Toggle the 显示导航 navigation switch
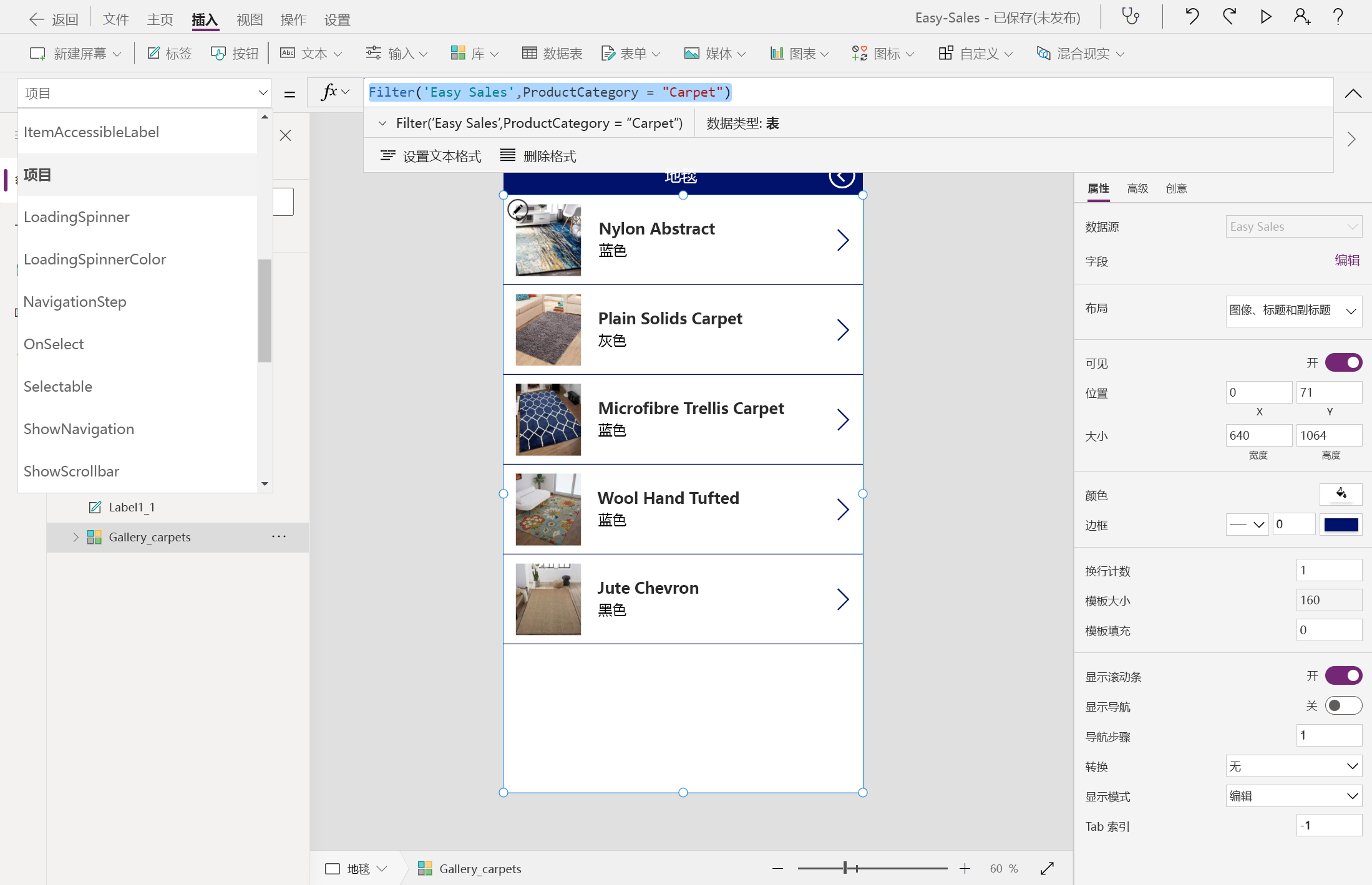 [x=1343, y=705]
